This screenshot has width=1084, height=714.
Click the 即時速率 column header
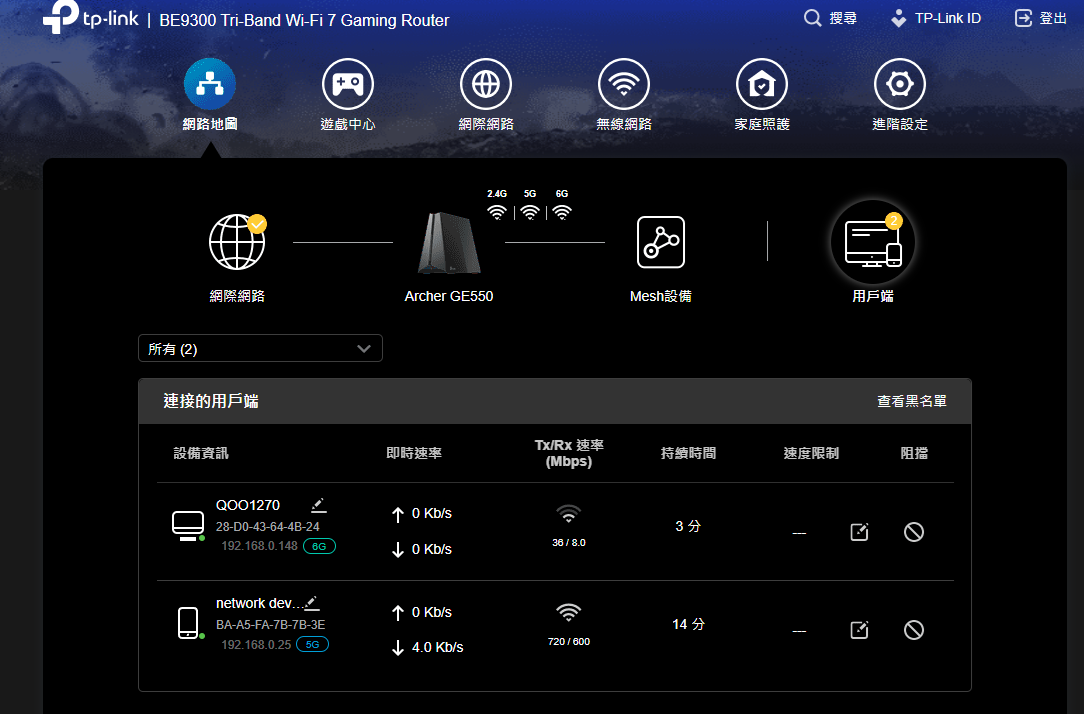point(413,453)
